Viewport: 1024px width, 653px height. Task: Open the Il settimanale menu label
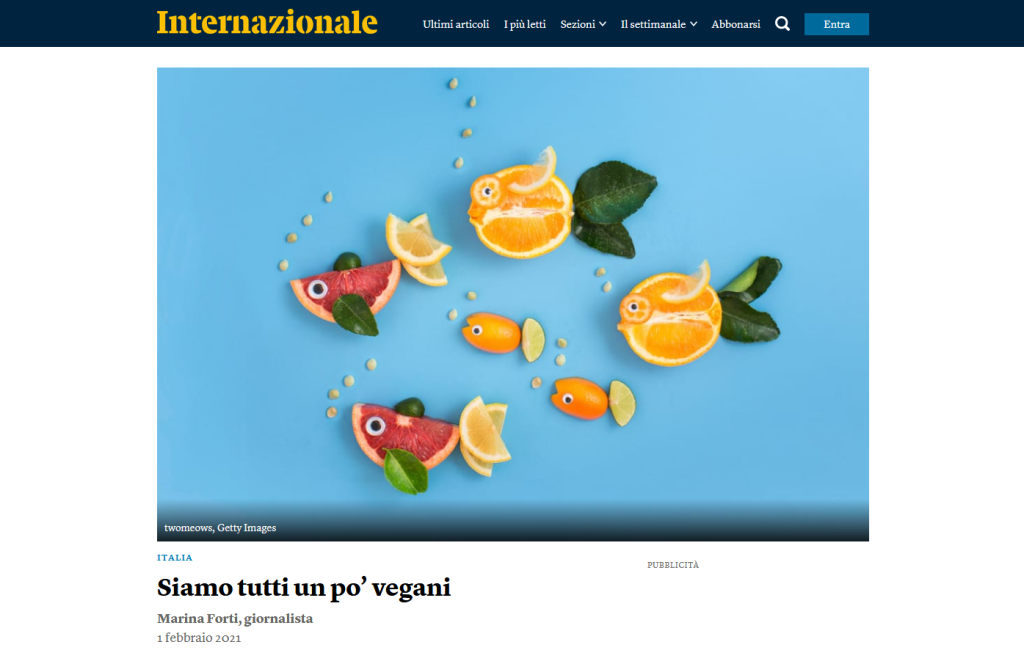click(x=653, y=24)
